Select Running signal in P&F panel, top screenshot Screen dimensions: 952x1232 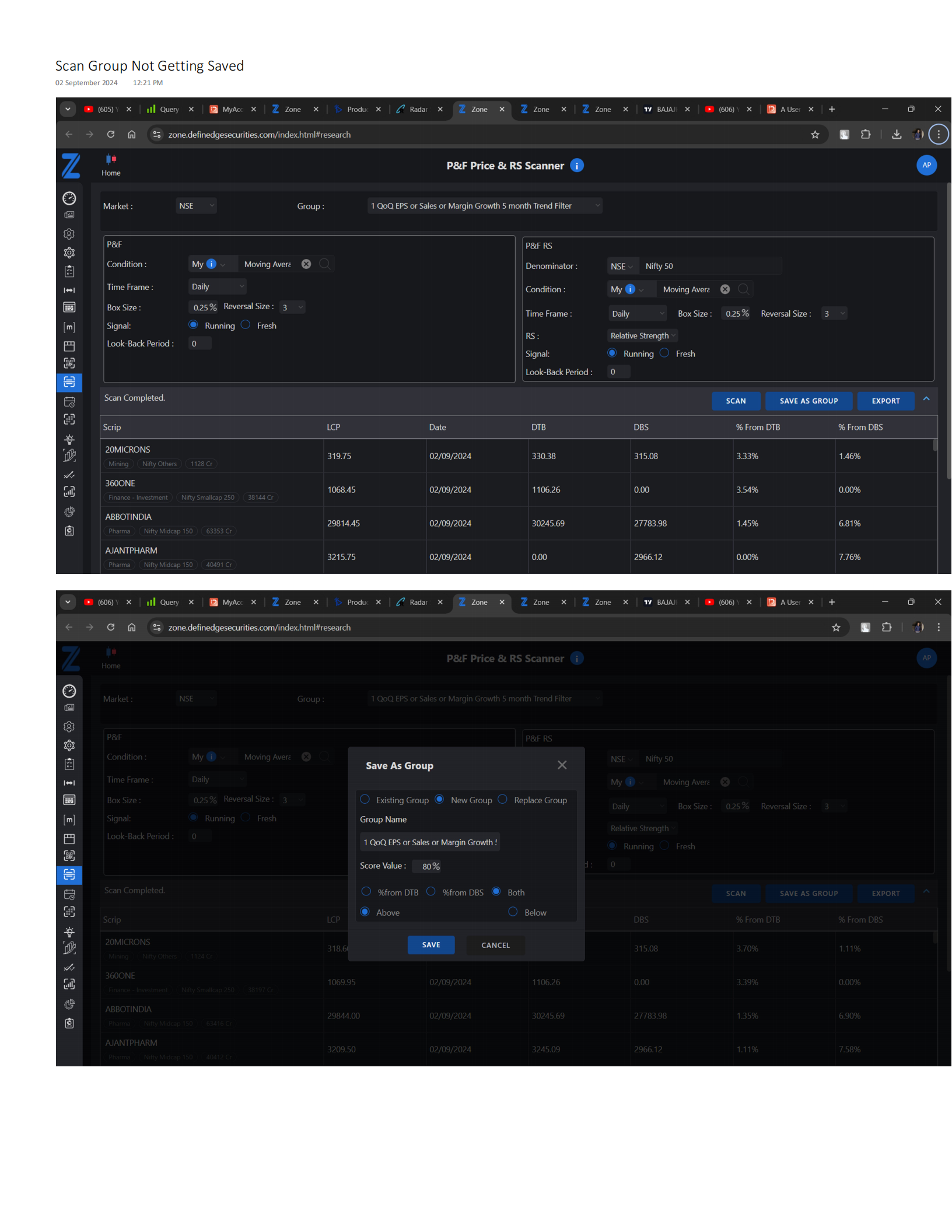(194, 325)
